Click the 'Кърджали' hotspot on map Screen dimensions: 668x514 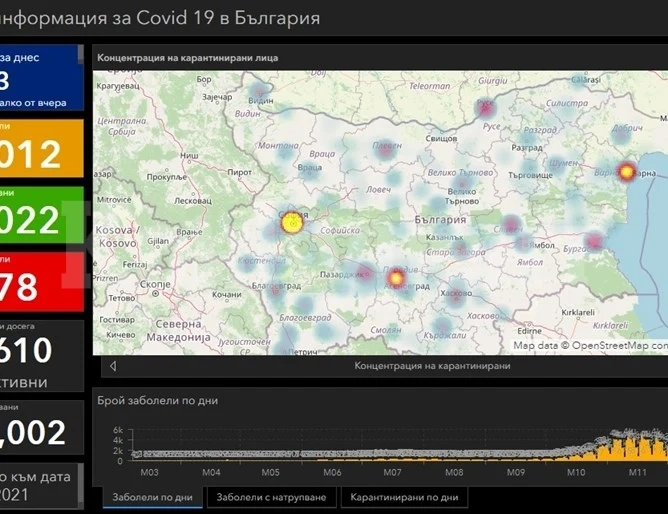[x=442, y=327]
